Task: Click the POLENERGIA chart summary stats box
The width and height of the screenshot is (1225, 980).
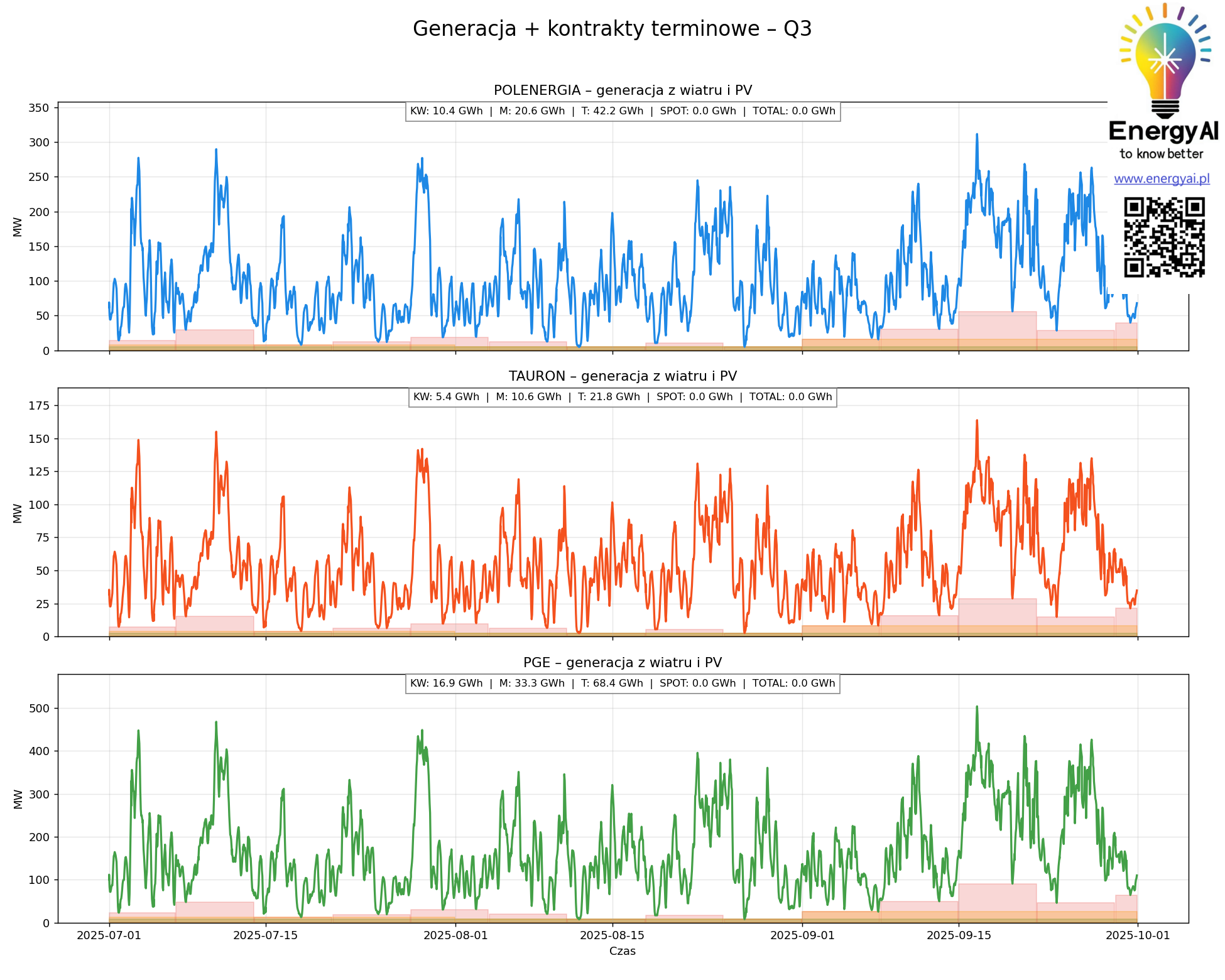Action: click(623, 111)
